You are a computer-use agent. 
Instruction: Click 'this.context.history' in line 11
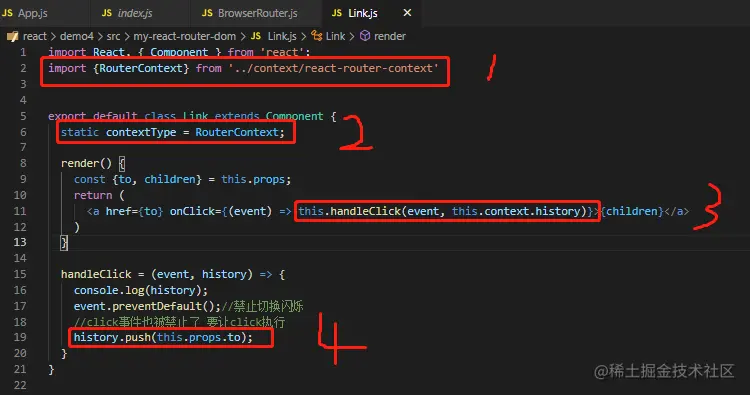click(516, 211)
